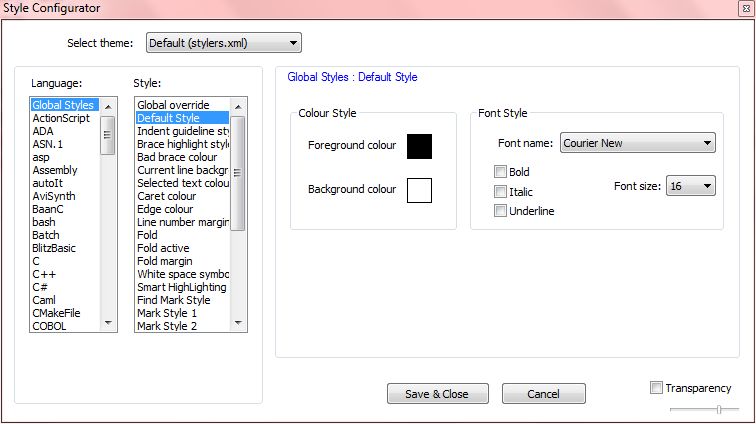This screenshot has width=756, height=424.
Task: Toggle the Transparency checkbox
Action: (657, 388)
